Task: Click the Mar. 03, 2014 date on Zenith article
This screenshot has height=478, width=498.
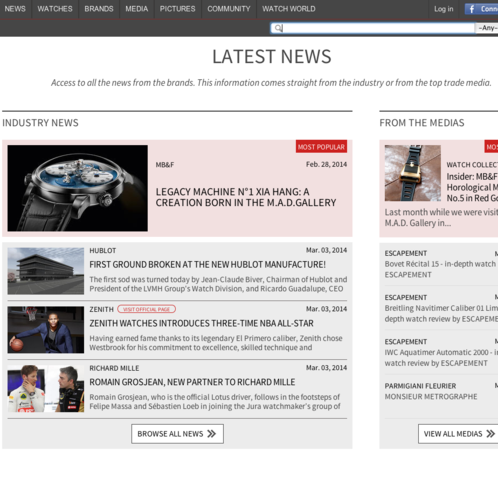Action: pos(326,309)
